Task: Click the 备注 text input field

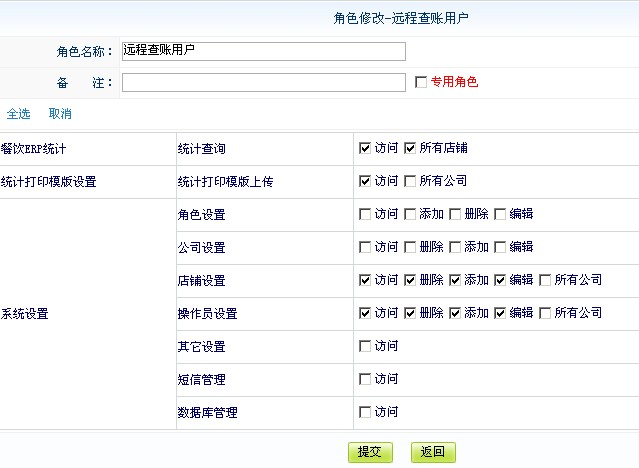Action: point(263,82)
